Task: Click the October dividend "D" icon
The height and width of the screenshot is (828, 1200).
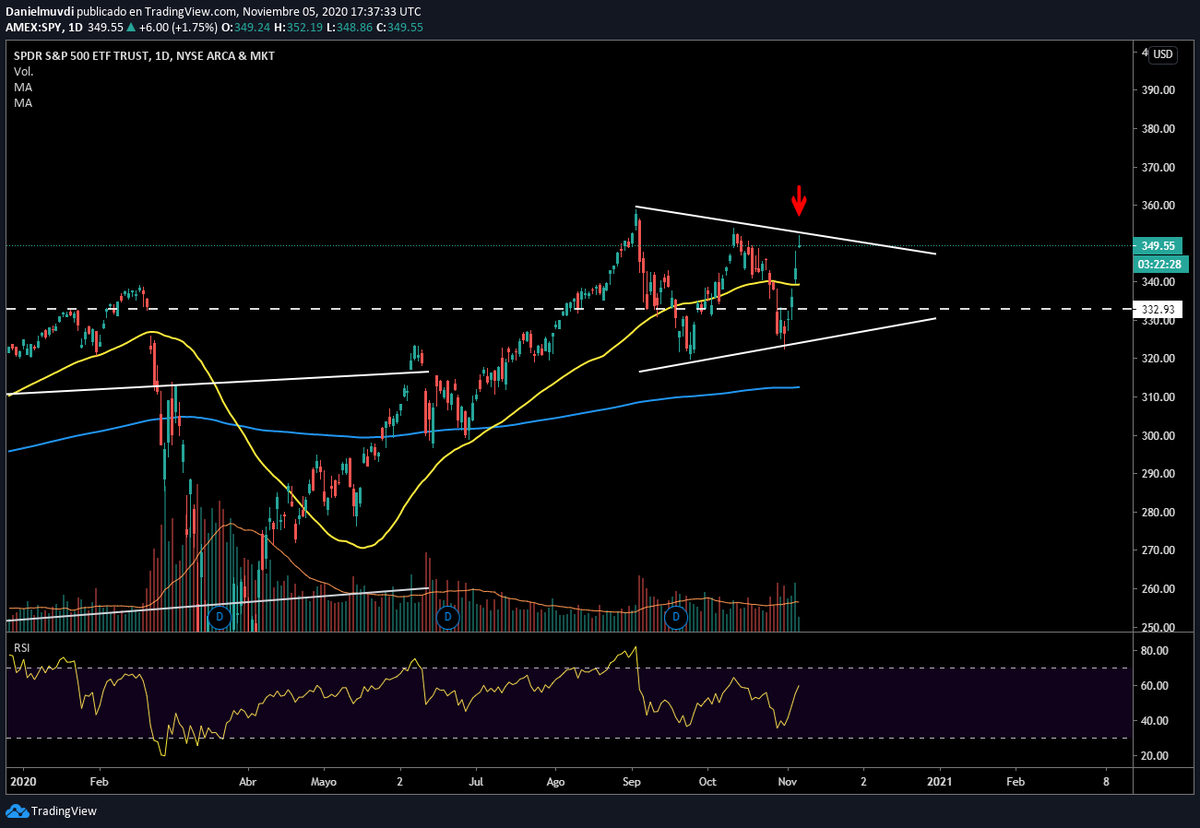Action: (x=676, y=617)
